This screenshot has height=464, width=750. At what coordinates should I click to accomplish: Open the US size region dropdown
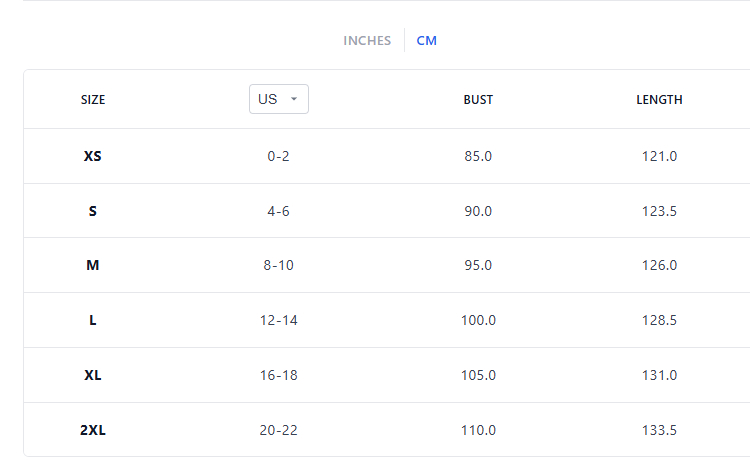tap(278, 99)
